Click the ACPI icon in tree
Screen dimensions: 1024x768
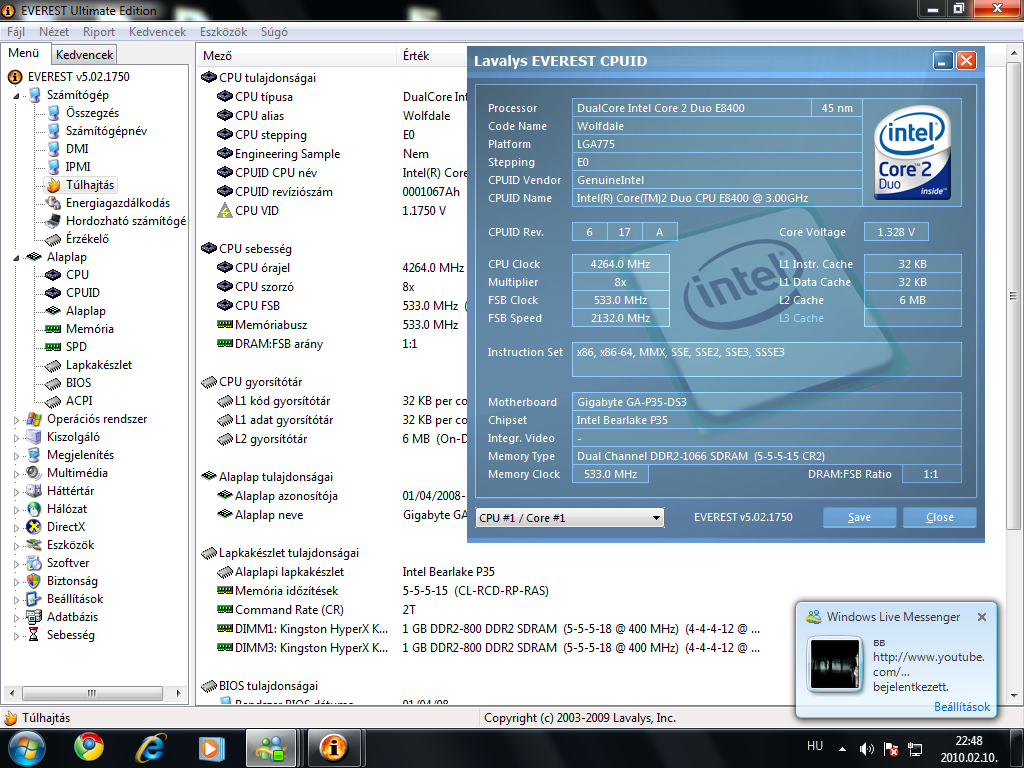click(x=54, y=401)
